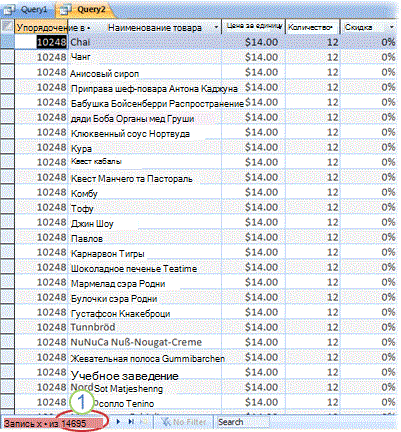Image resolution: width=401 pixels, height=432 pixels.
Task: Click the Query1 tab icon
Action: coord(9,10)
